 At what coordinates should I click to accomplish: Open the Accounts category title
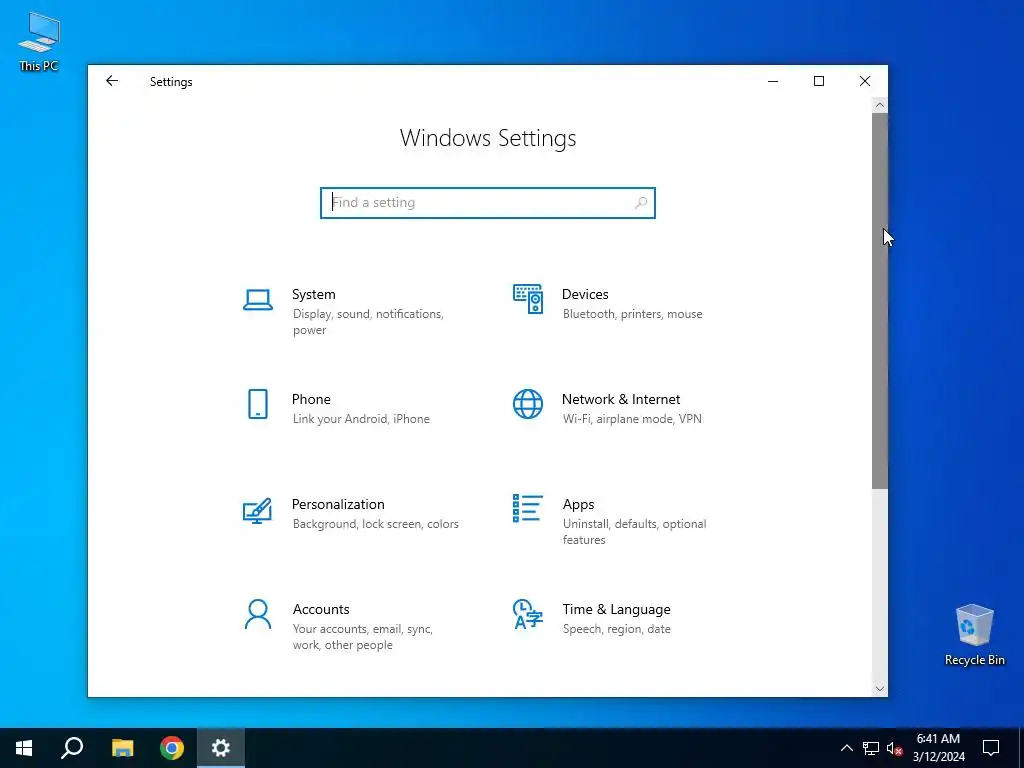coord(321,609)
